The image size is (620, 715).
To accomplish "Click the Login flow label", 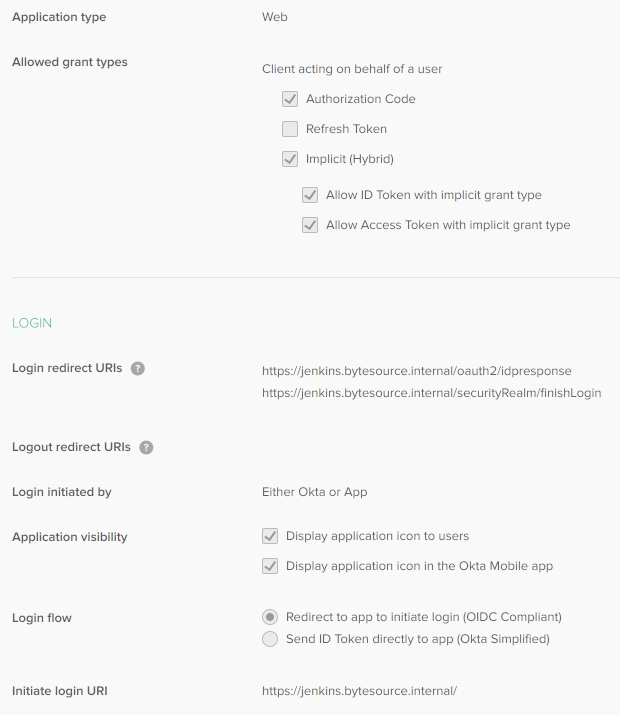I will [42, 618].
